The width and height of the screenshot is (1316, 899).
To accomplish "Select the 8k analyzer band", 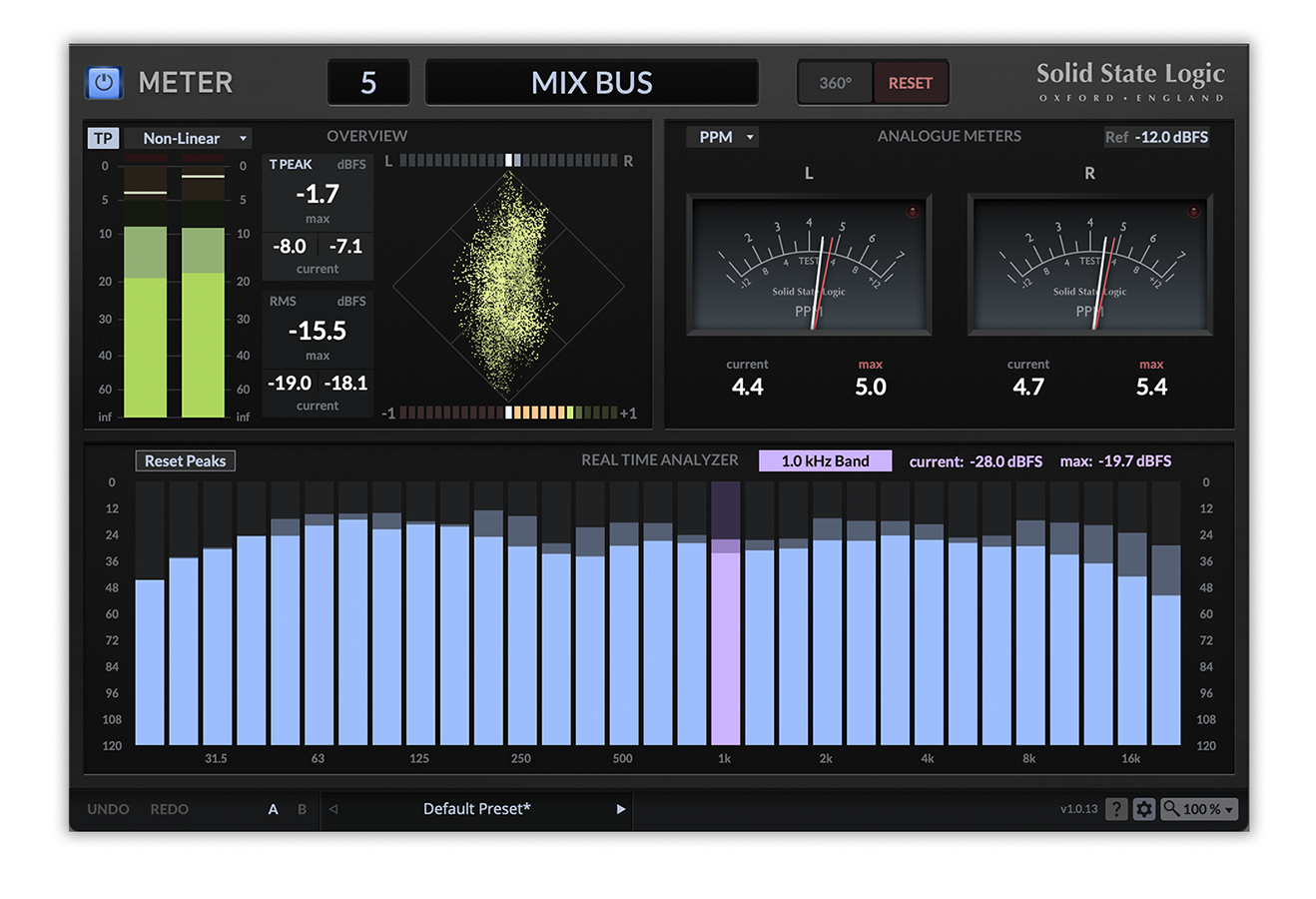I will tap(1030, 613).
